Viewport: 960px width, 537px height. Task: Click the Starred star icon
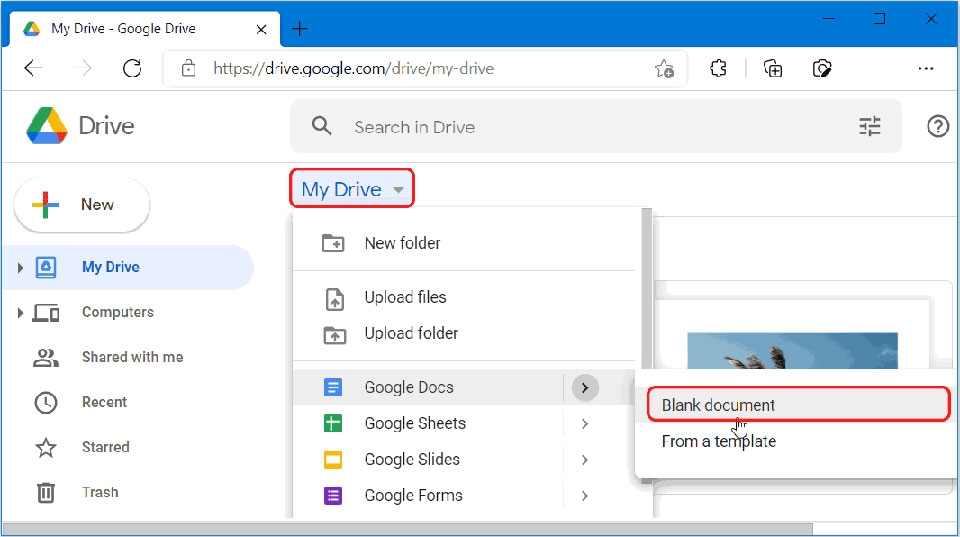click(x=46, y=448)
